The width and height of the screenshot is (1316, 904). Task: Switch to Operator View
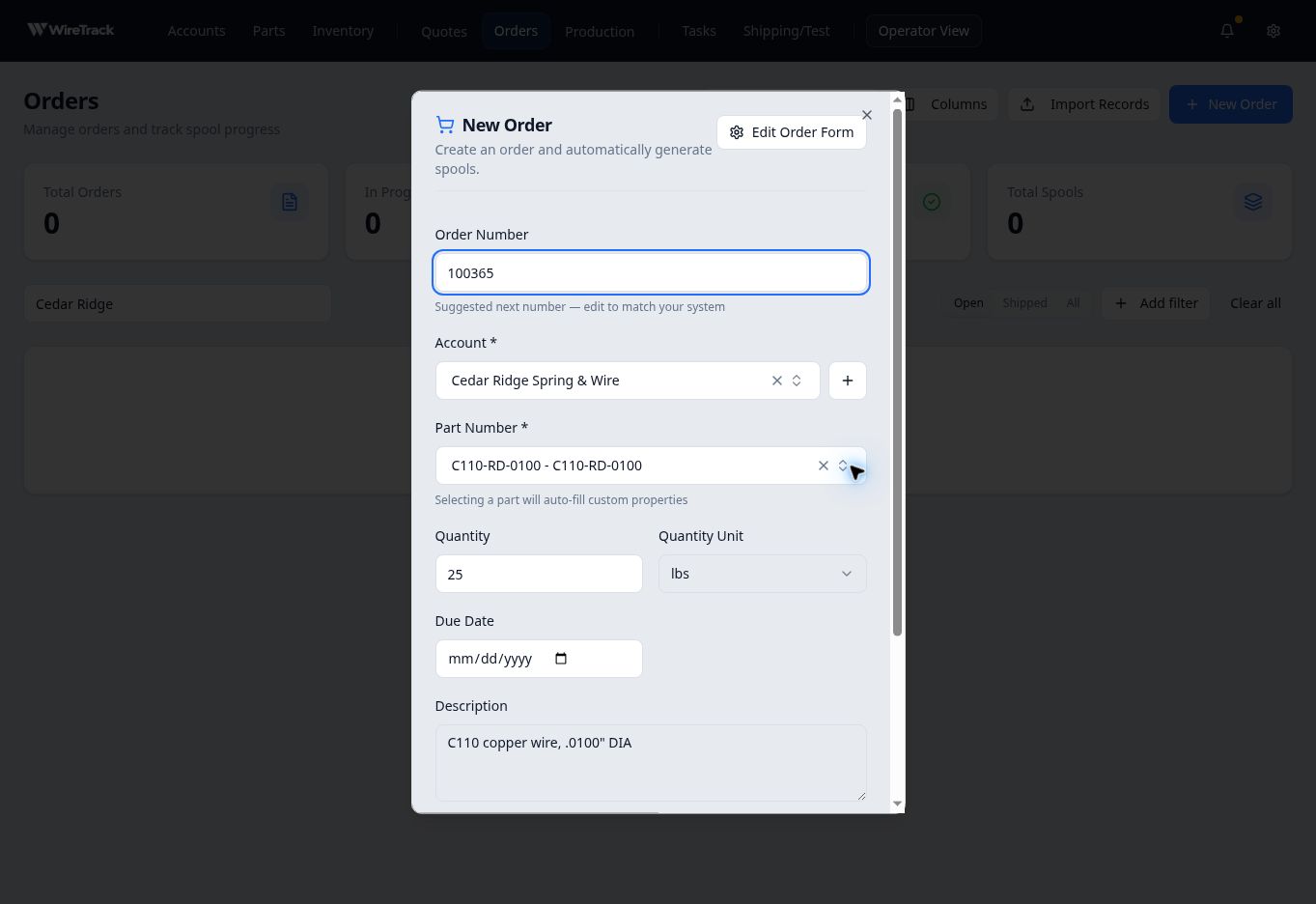924,31
